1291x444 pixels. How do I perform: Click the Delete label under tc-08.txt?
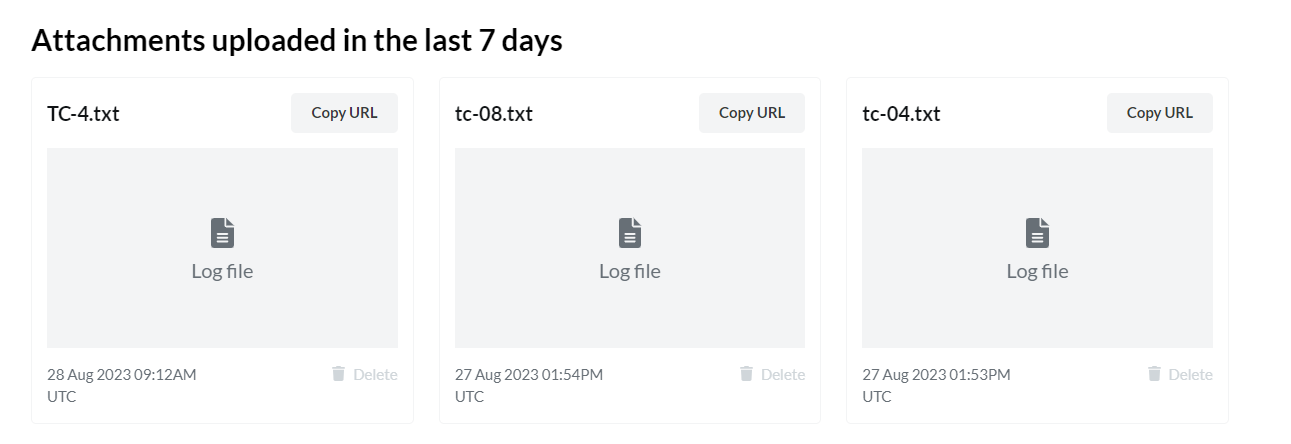tap(783, 374)
